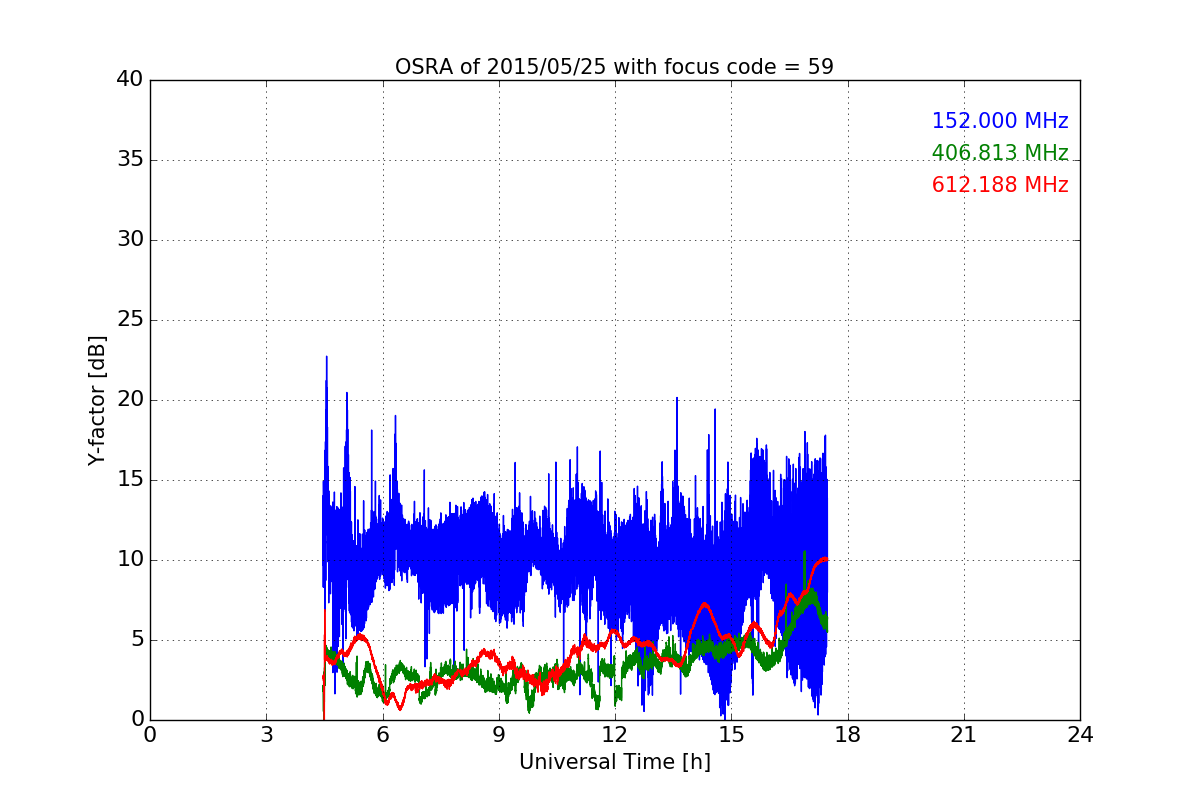Click the x-axis tick value 3

click(x=266, y=735)
